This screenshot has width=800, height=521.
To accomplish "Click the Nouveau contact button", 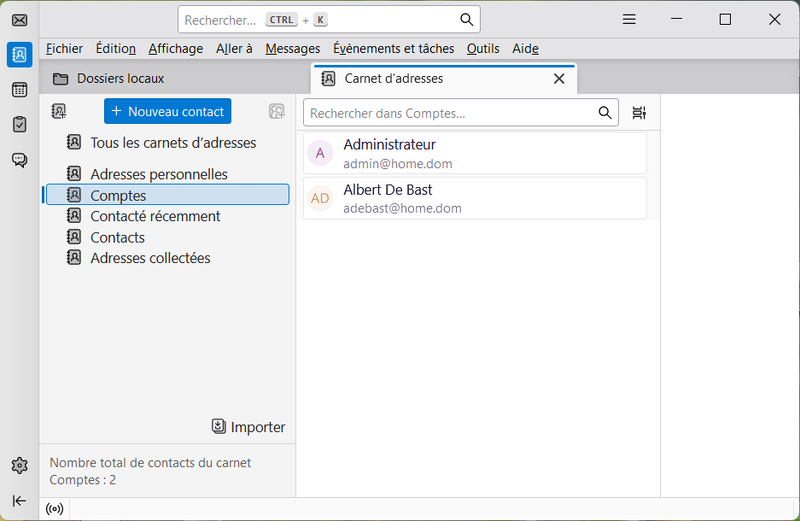I will pos(167,111).
